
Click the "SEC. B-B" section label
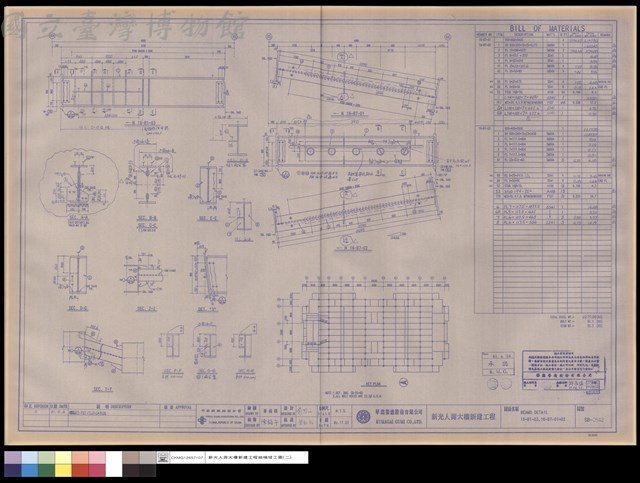tap(147, 219)
